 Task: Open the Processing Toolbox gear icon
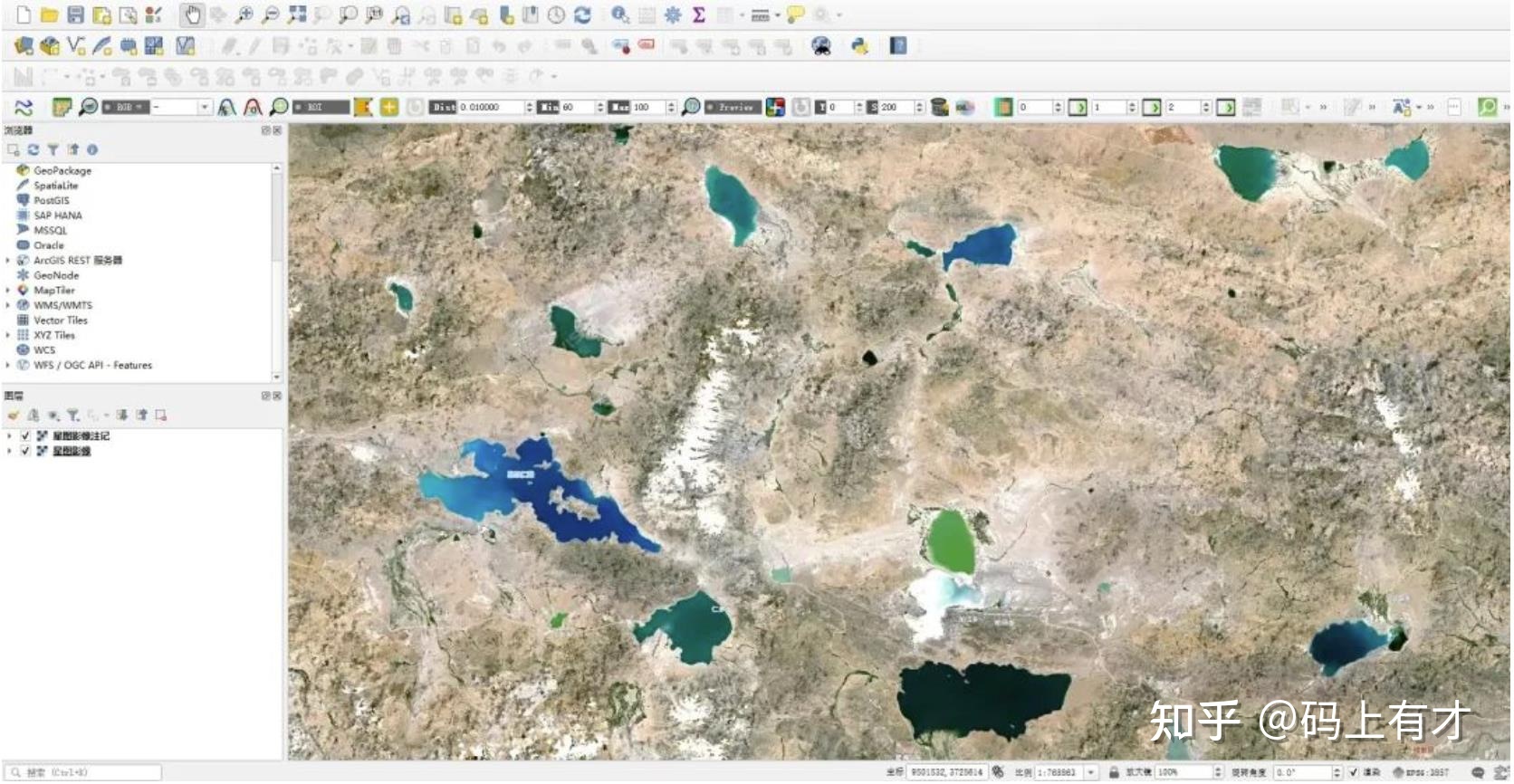click(673, 14)
